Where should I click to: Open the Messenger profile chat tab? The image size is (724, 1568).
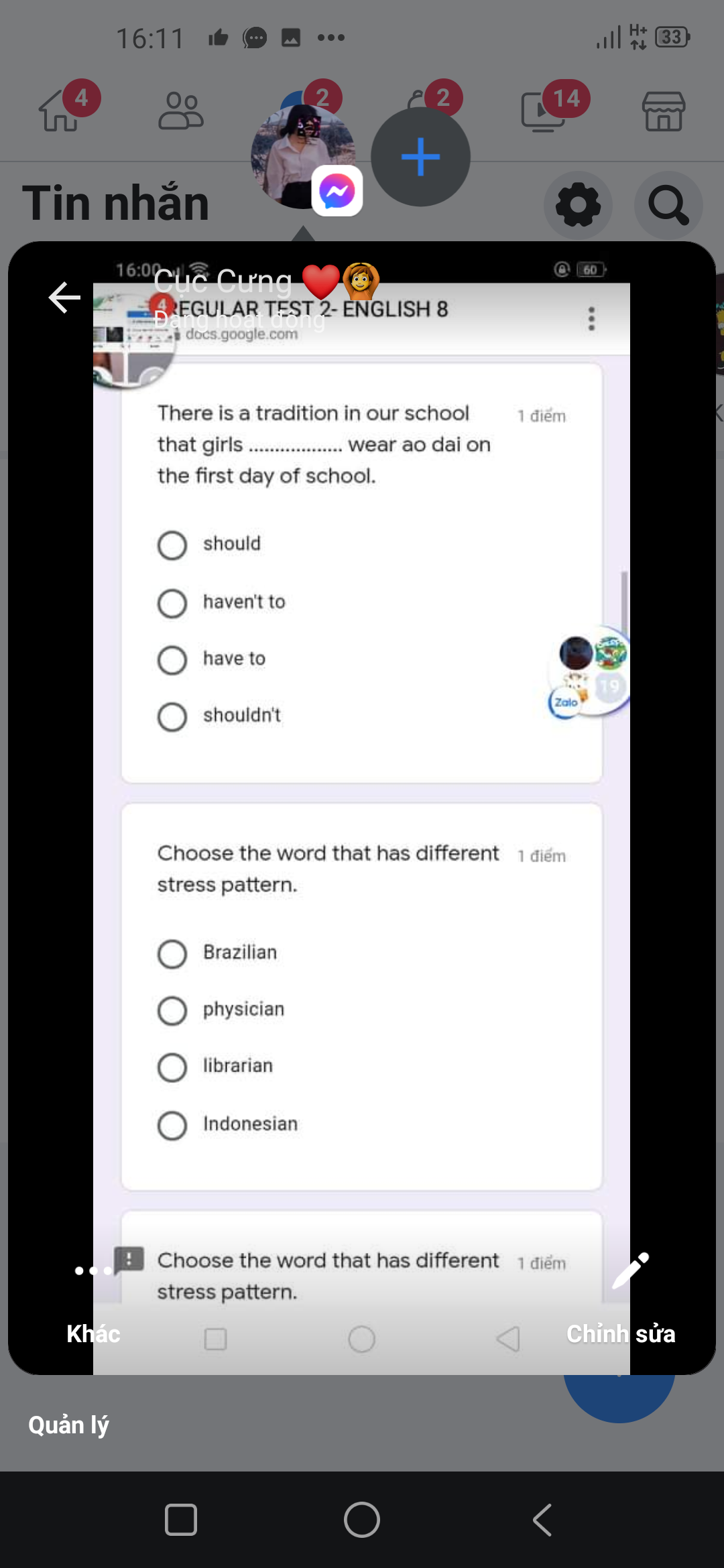(305, 157)
